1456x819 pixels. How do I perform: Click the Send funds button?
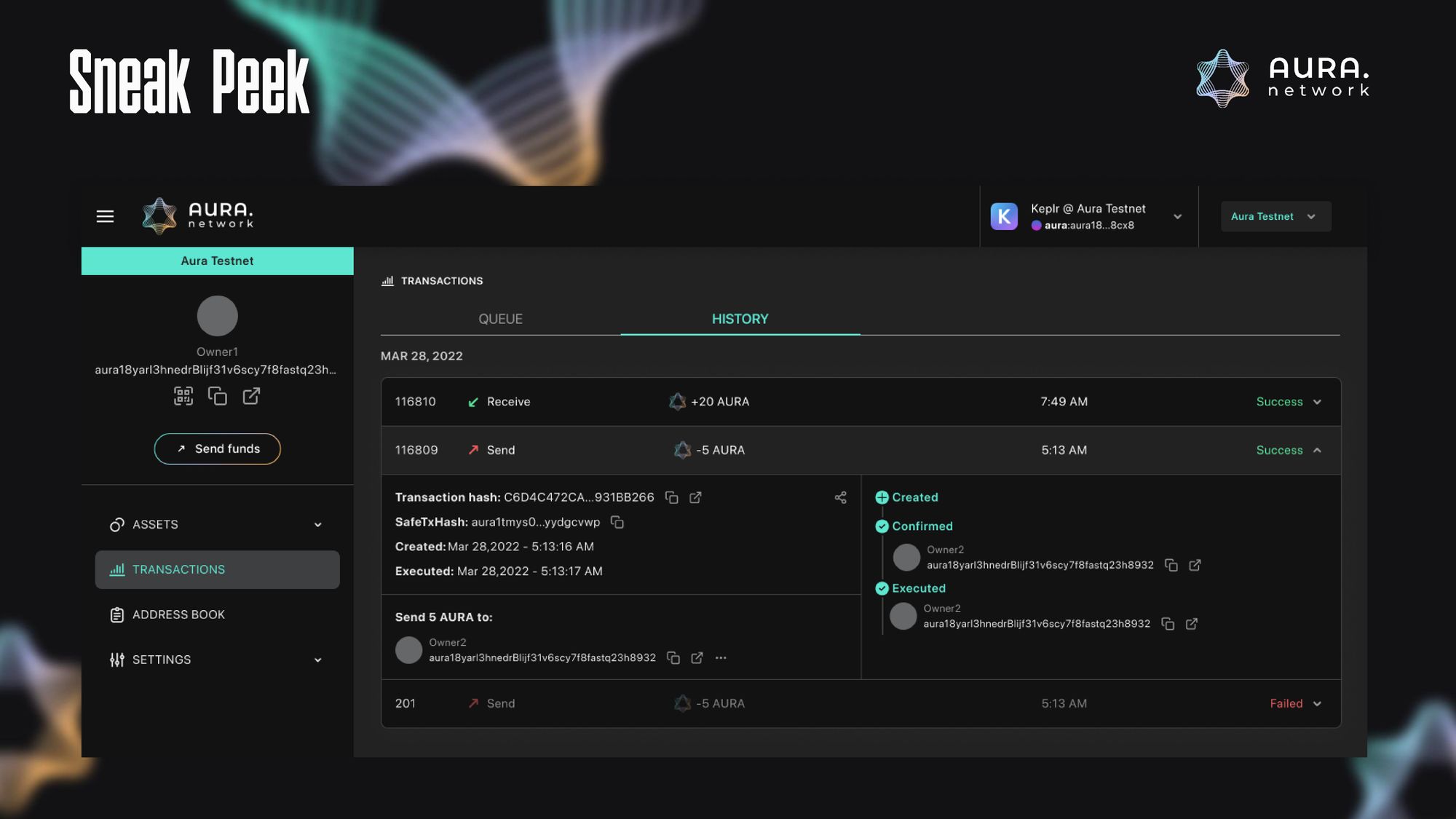click(x=217, y=448)
